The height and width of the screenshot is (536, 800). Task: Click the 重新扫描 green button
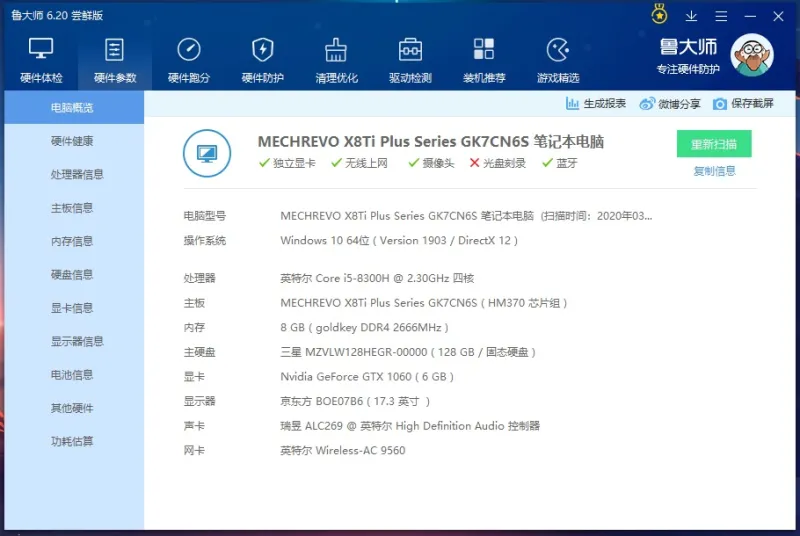tap(714, 144)
